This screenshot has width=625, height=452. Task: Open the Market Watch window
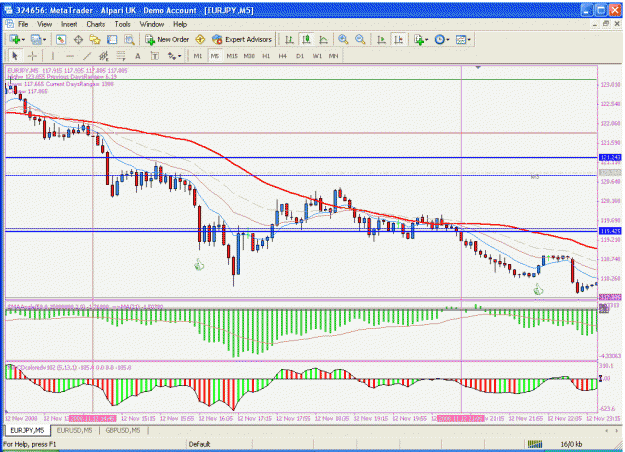(61, 39)
